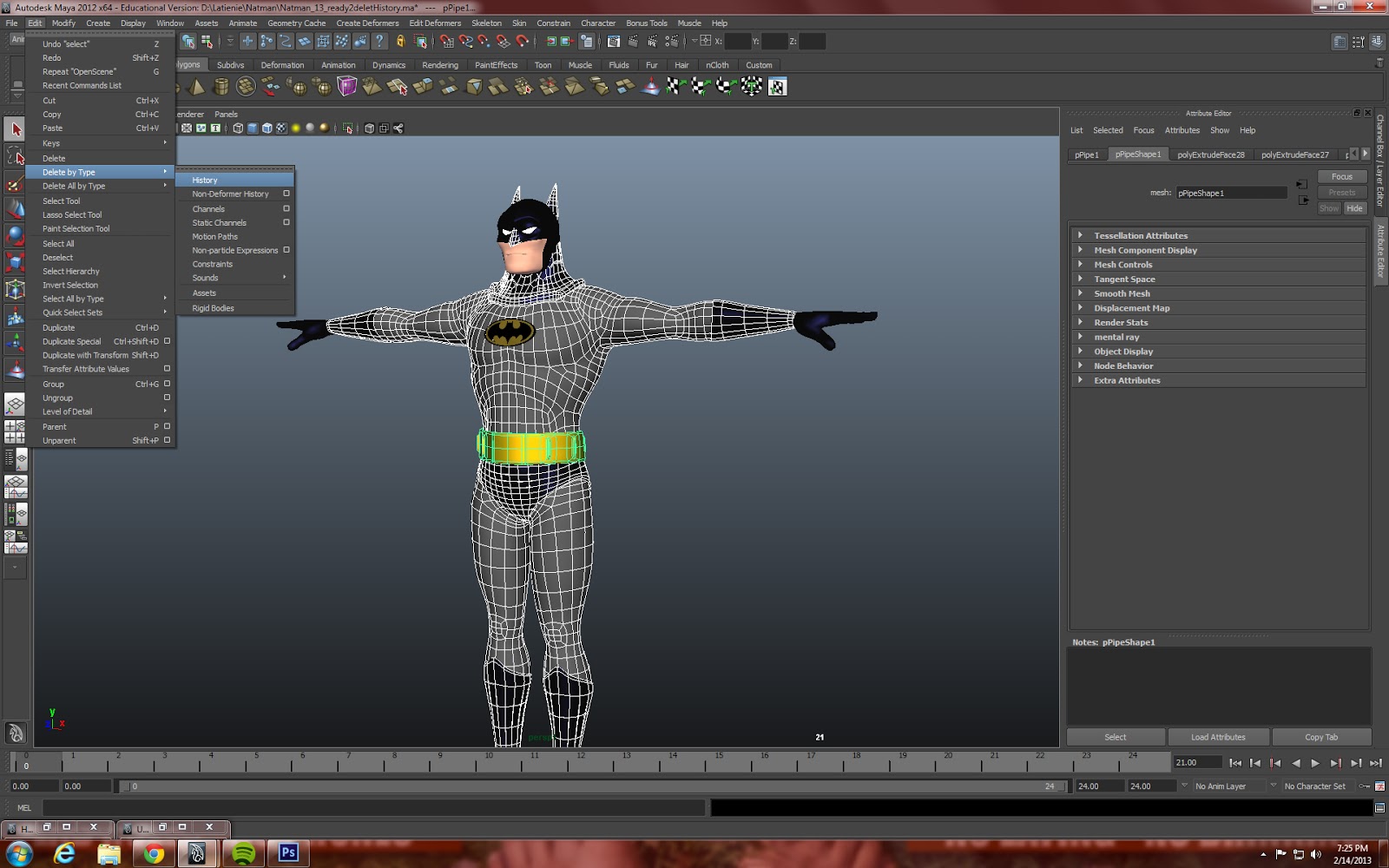Click the checkered use-default-material icon in panel toolbar

point(280,128)
